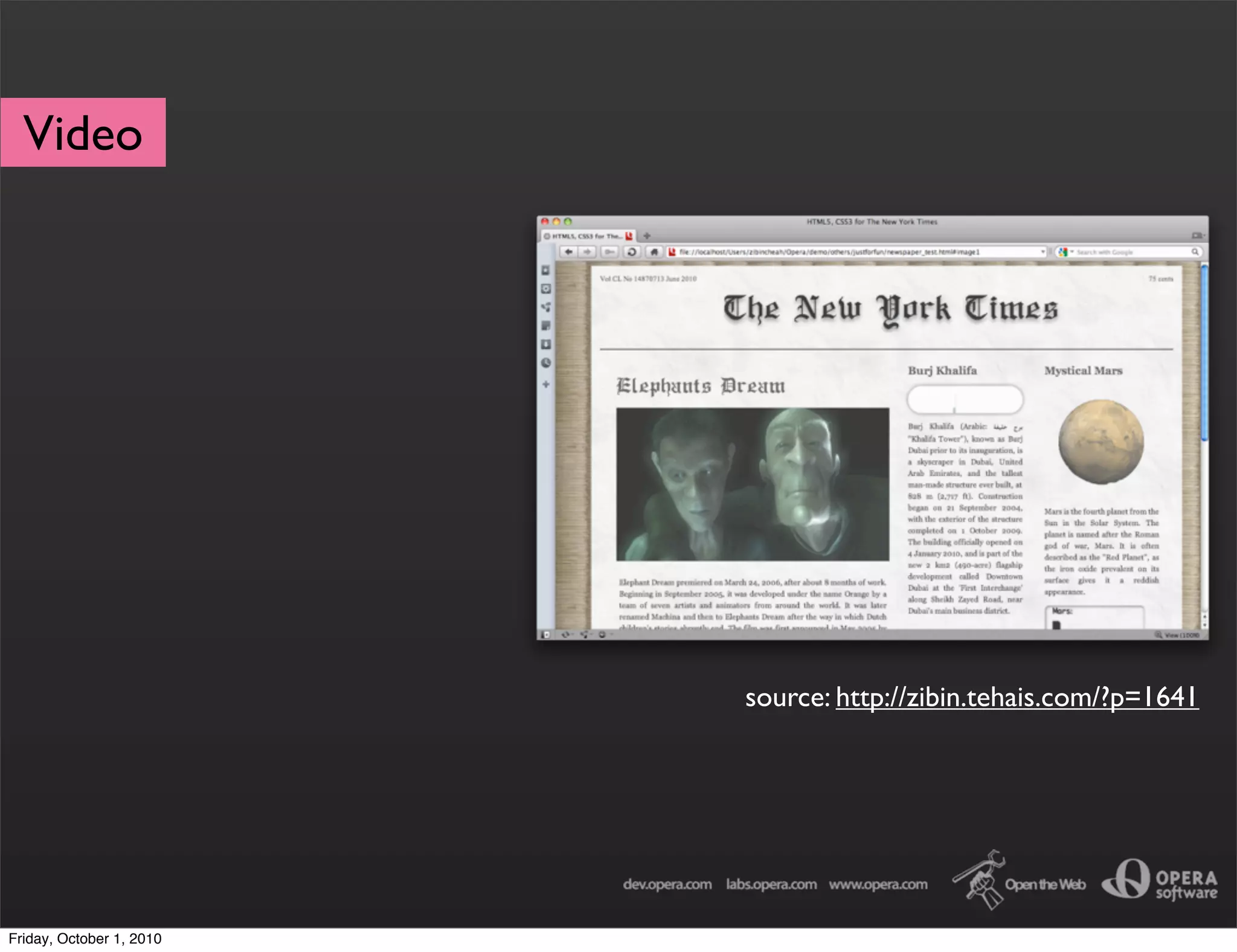Open the Widgets panel in sidebar
Screen dimensions: 1237x952
pos(545,289)
